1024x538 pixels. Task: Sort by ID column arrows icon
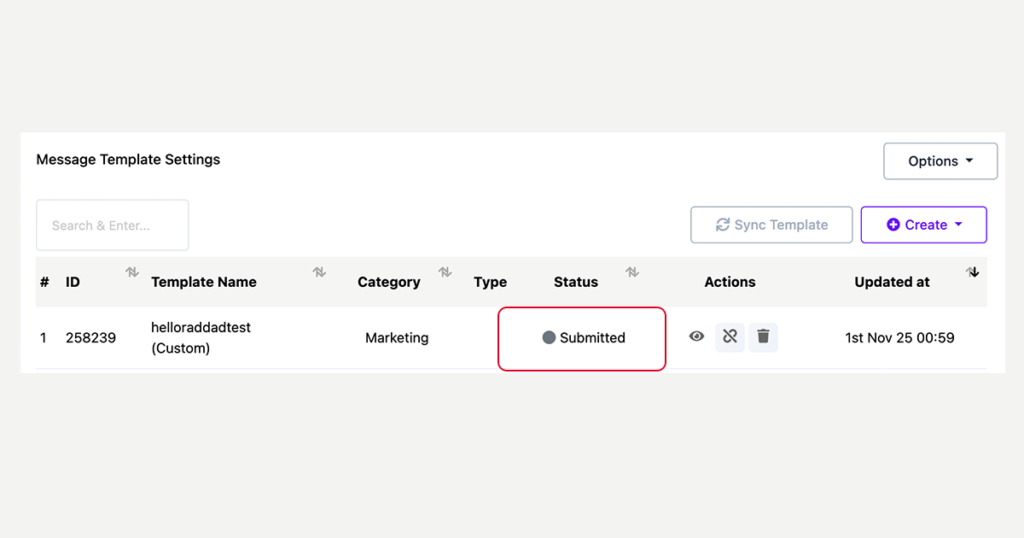pyautogui.click(x=132, y=272)
